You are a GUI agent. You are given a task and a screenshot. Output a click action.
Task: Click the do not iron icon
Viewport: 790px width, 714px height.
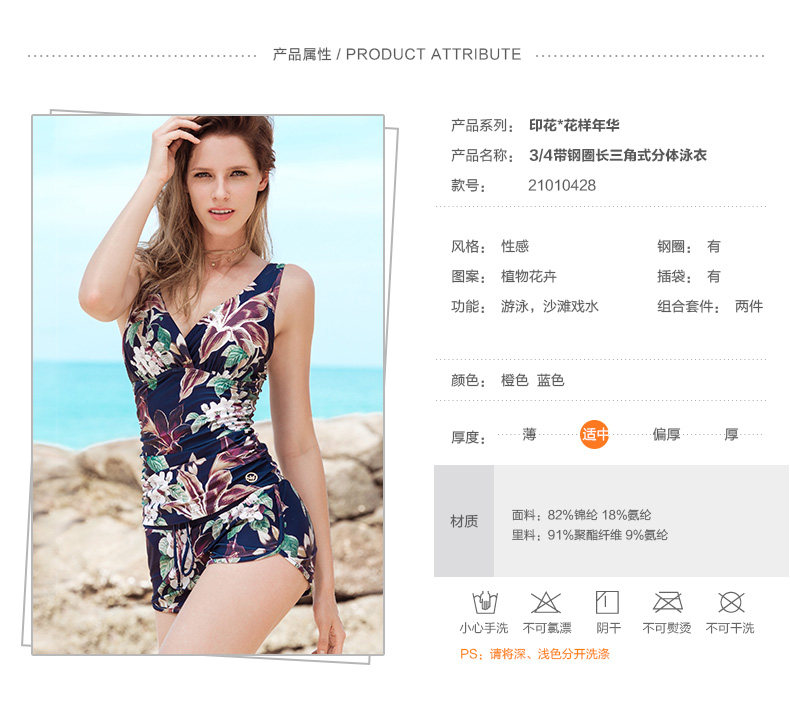(x=668, y=602)
